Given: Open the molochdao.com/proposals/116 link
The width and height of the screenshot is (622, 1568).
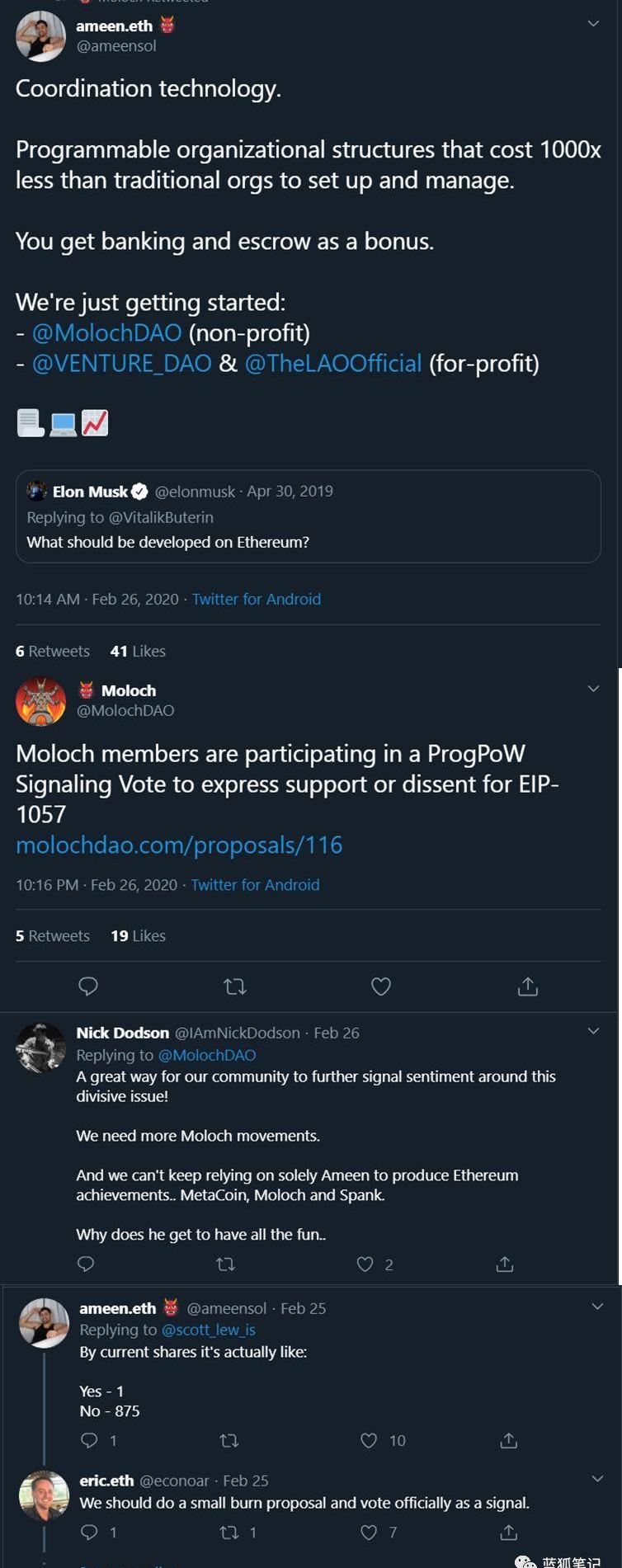Looking at the screenshot, I should point(179,845).
